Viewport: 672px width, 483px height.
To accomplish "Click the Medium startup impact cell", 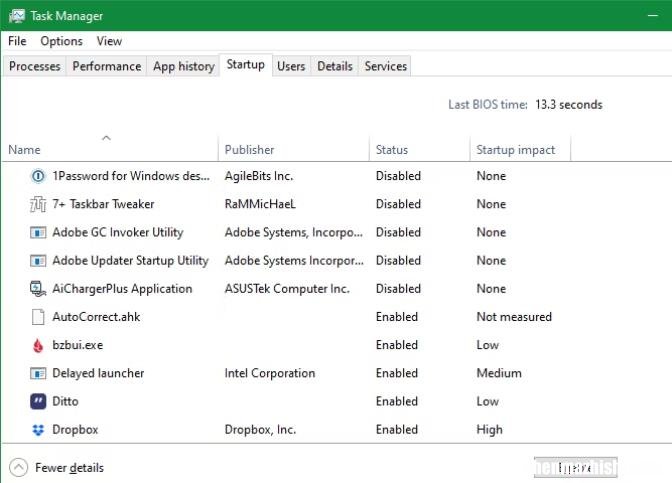I will 499,373.
